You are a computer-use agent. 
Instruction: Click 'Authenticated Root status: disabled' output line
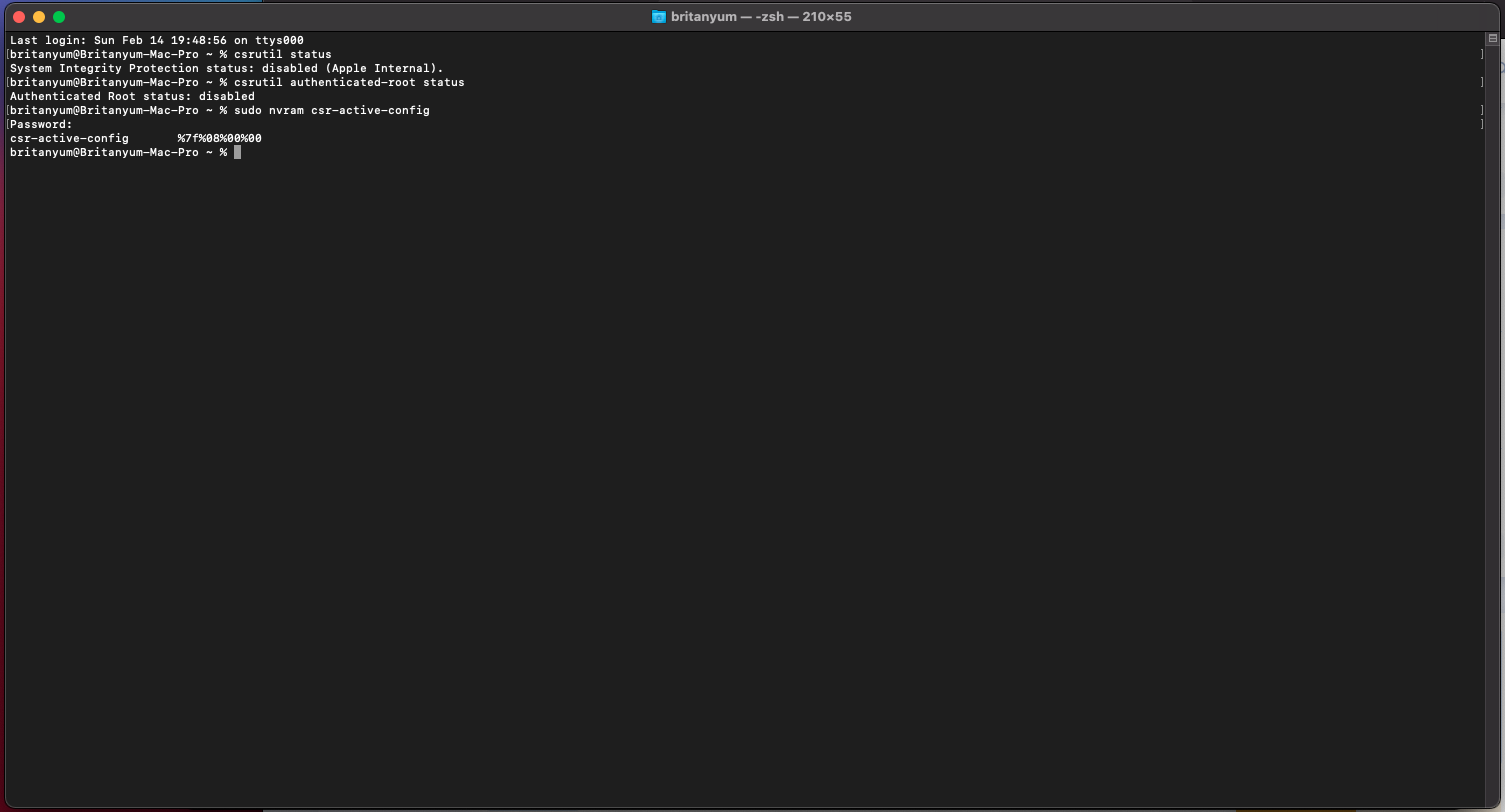[132, 96]
